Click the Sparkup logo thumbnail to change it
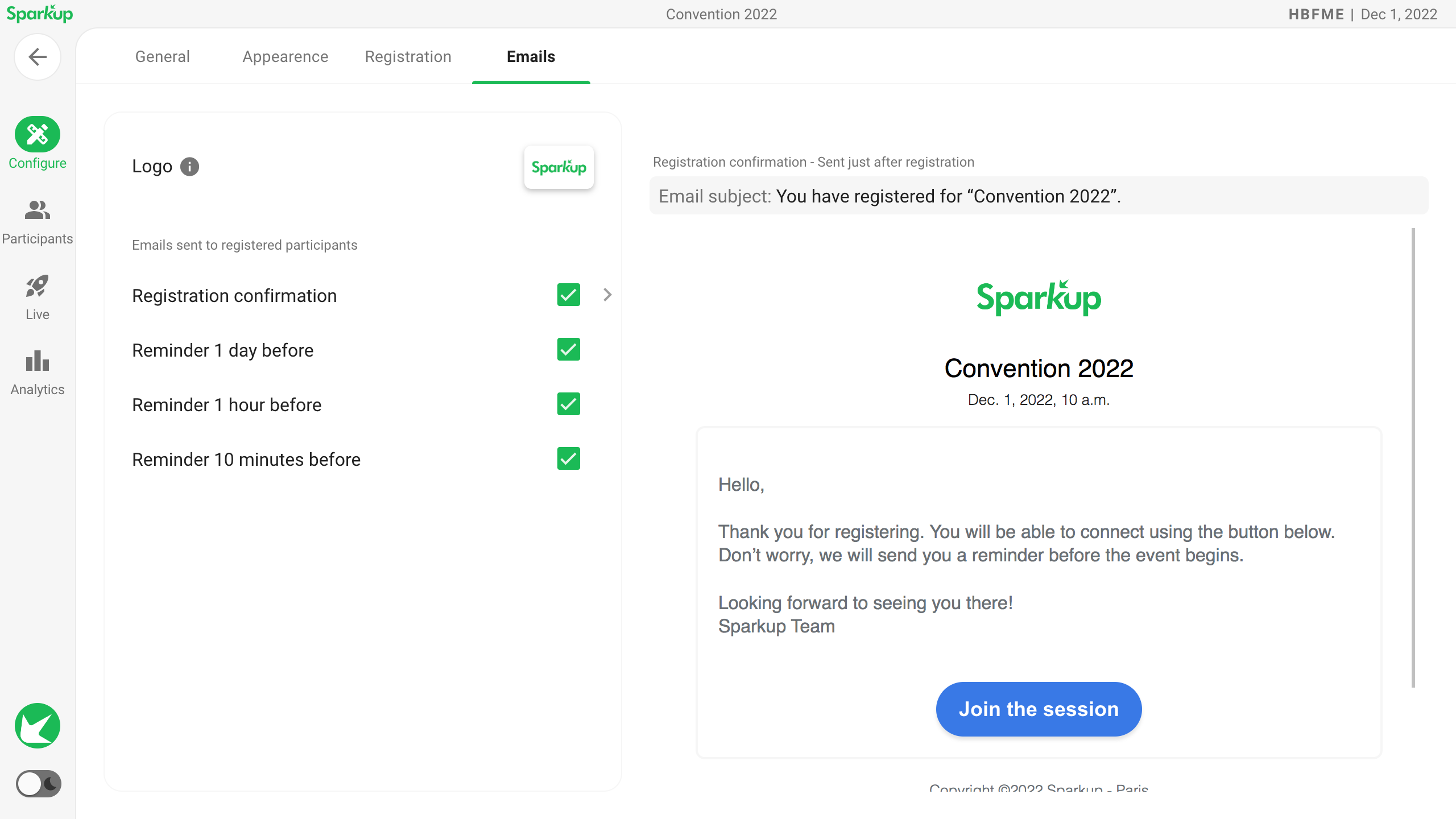Viewport: 1456px width, 819px height. (x=559, y=167)
